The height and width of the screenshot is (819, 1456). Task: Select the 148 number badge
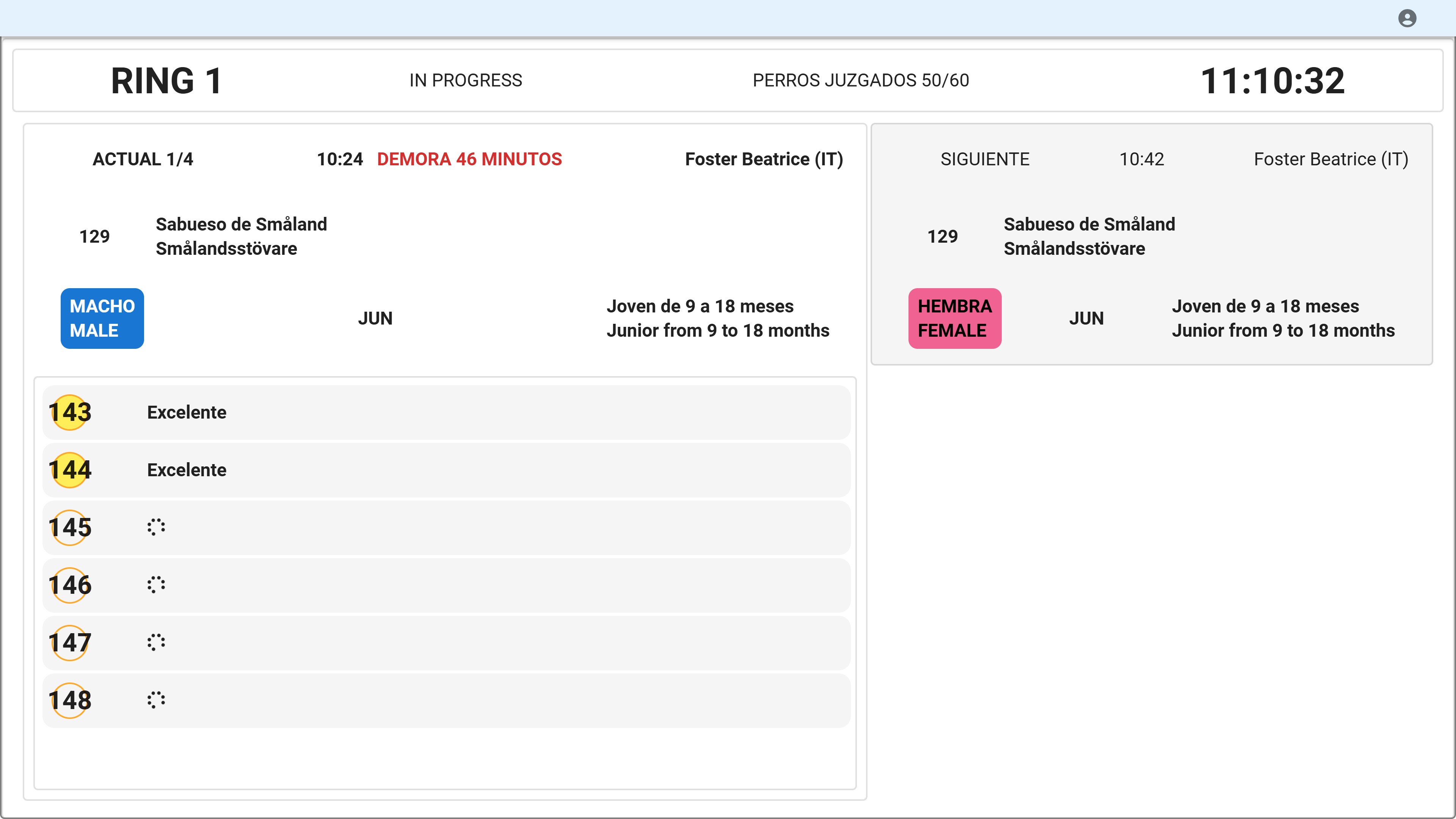[69, 700]
